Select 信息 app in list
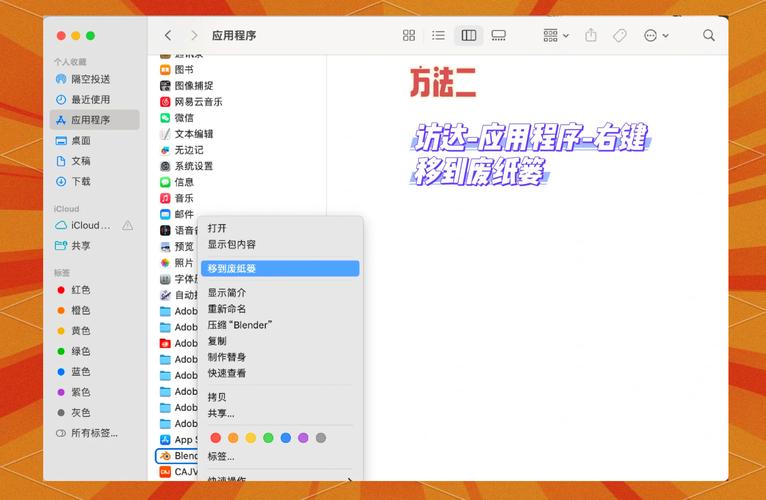The height and width of the screenshot is (500, 766). 177,182
